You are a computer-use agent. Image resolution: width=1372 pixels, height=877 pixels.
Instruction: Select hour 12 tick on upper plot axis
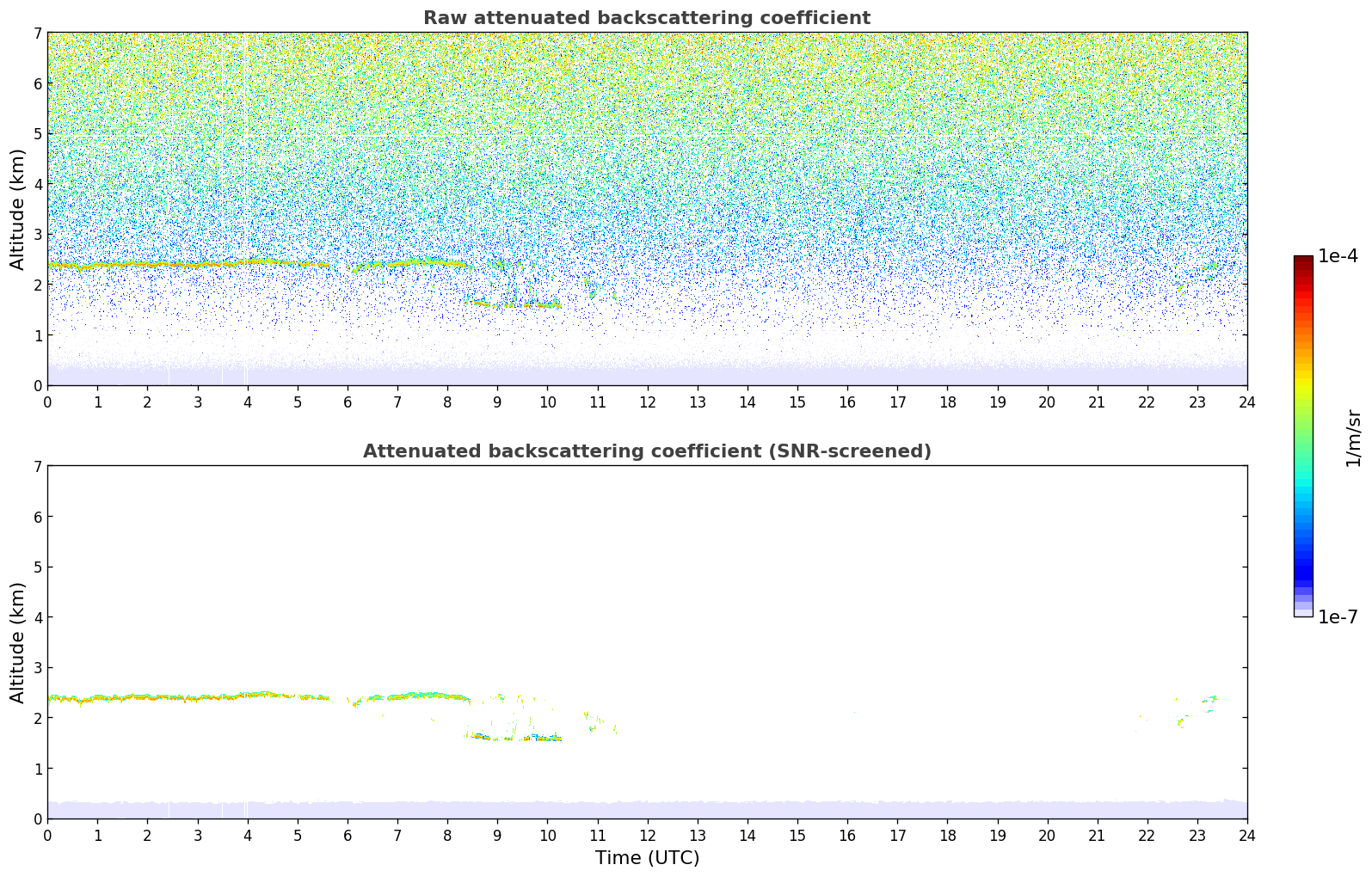[647, 402]
